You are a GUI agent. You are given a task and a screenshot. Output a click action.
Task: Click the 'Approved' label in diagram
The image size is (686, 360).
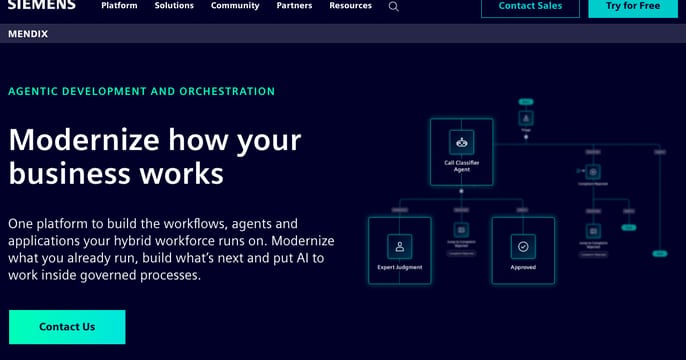point(523,267)
